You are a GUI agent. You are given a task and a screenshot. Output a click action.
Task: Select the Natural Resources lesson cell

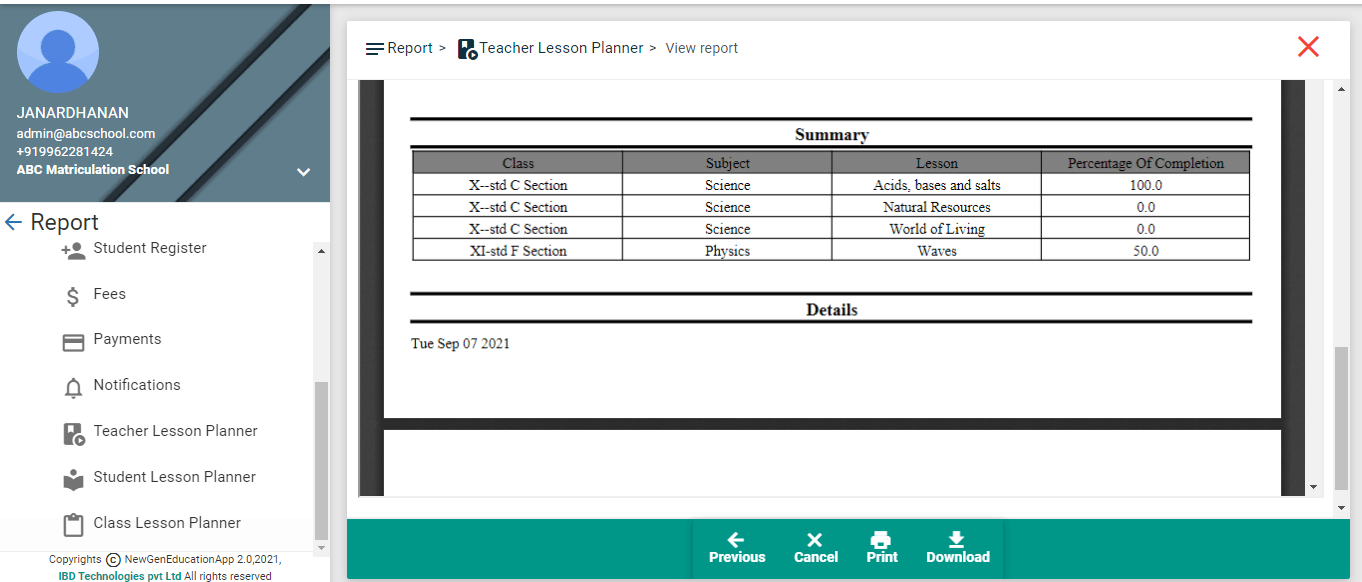pos(937,207)
